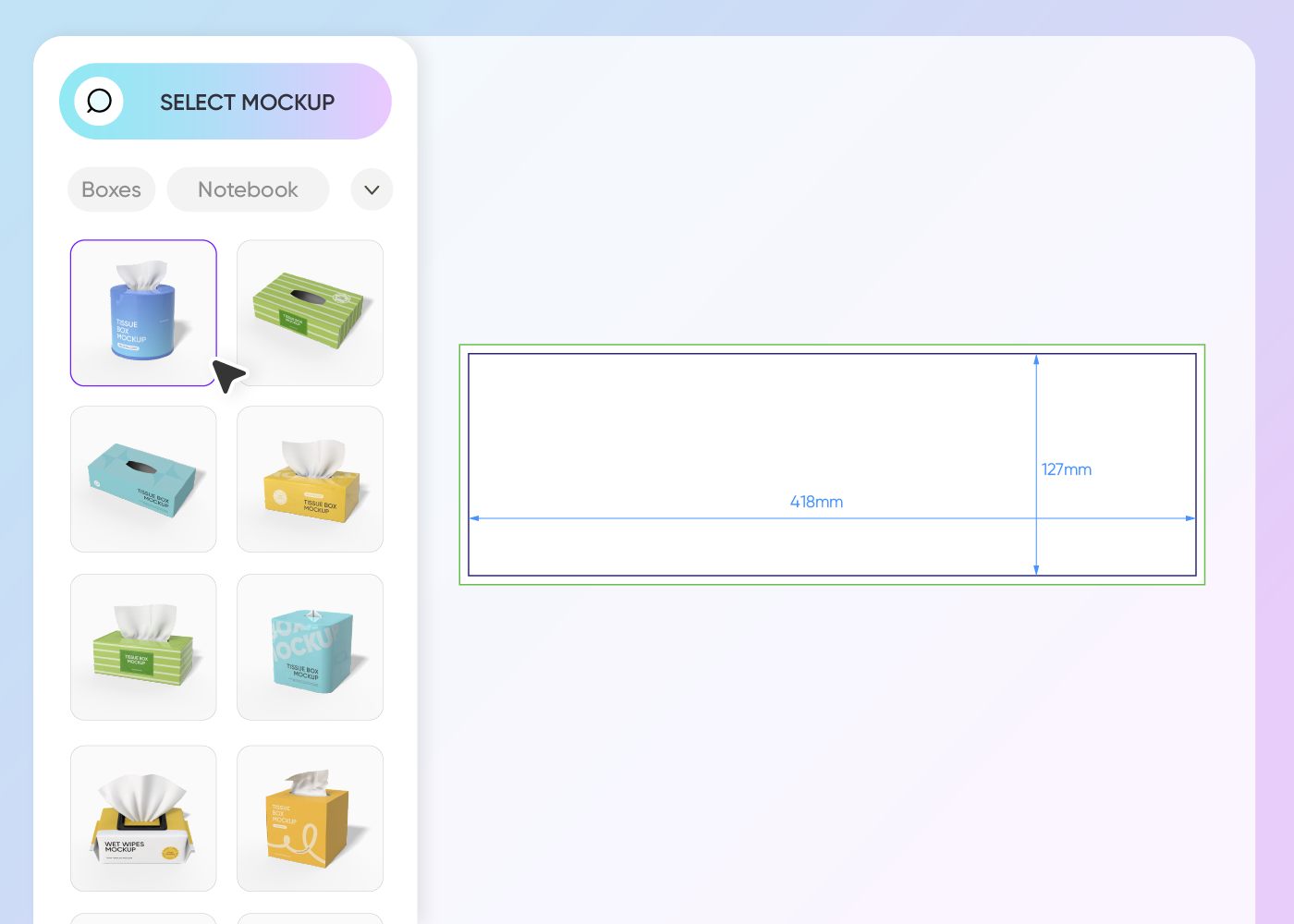Open the Boxes filter category

click(111, 189)
